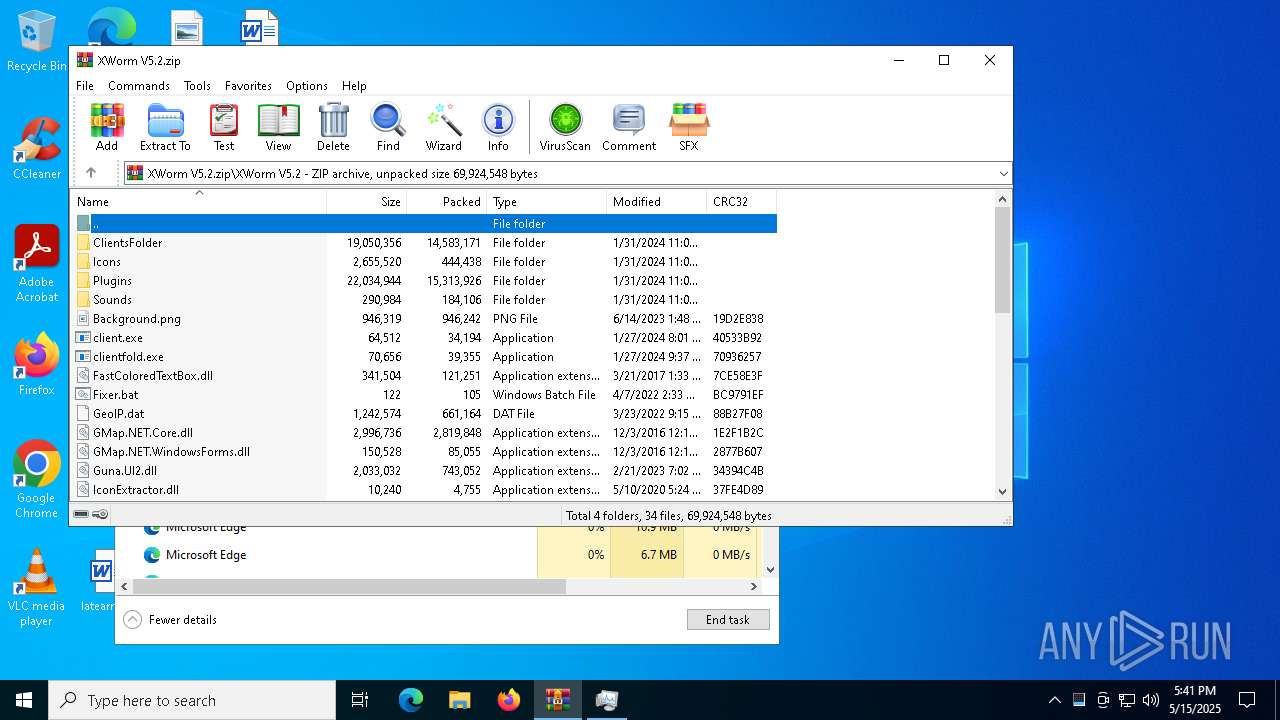Show archive Info
The height and width of the screenshot is (720, 1280).
click(x=498, y=127)
